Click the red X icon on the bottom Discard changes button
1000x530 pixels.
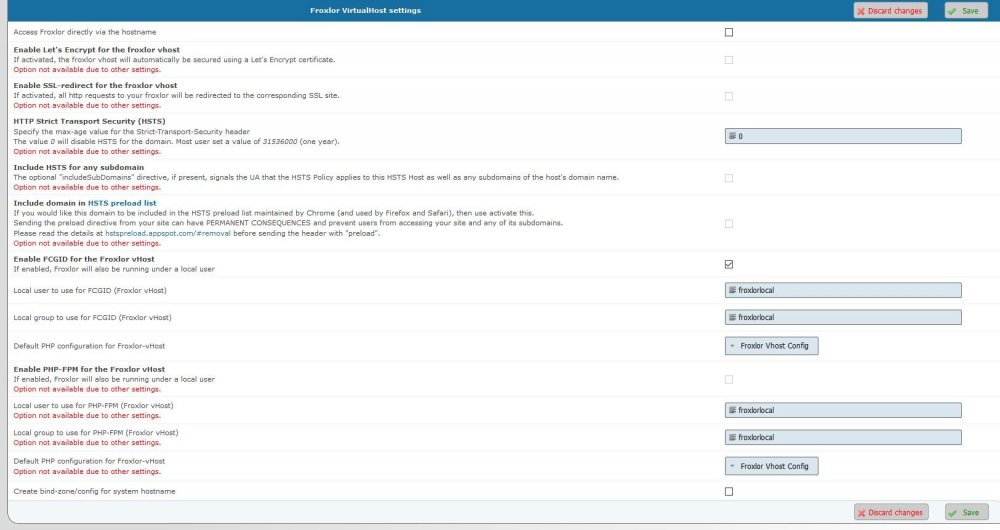(861, 512)
